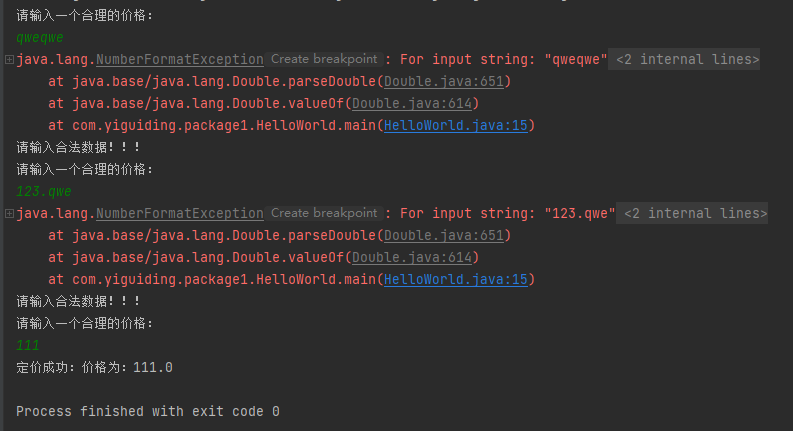The width and height of the screenshot is (793, 431).
Task: Expand the fold icon beside the 123.qwe exception
Action: pyautogui.click(x=9, y=214)
